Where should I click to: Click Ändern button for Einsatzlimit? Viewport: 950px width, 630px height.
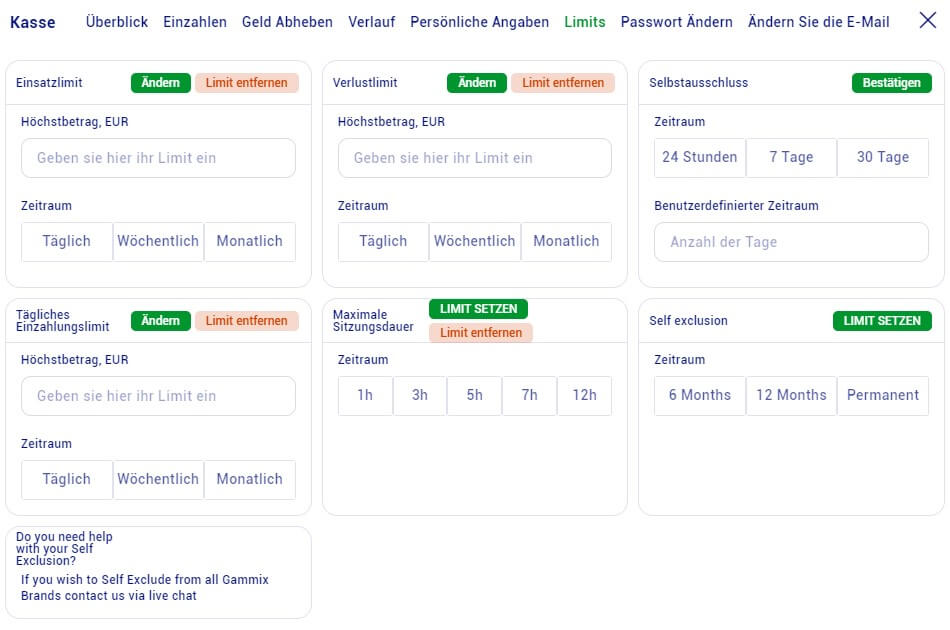pyautogui.click(x=160, y=83)
